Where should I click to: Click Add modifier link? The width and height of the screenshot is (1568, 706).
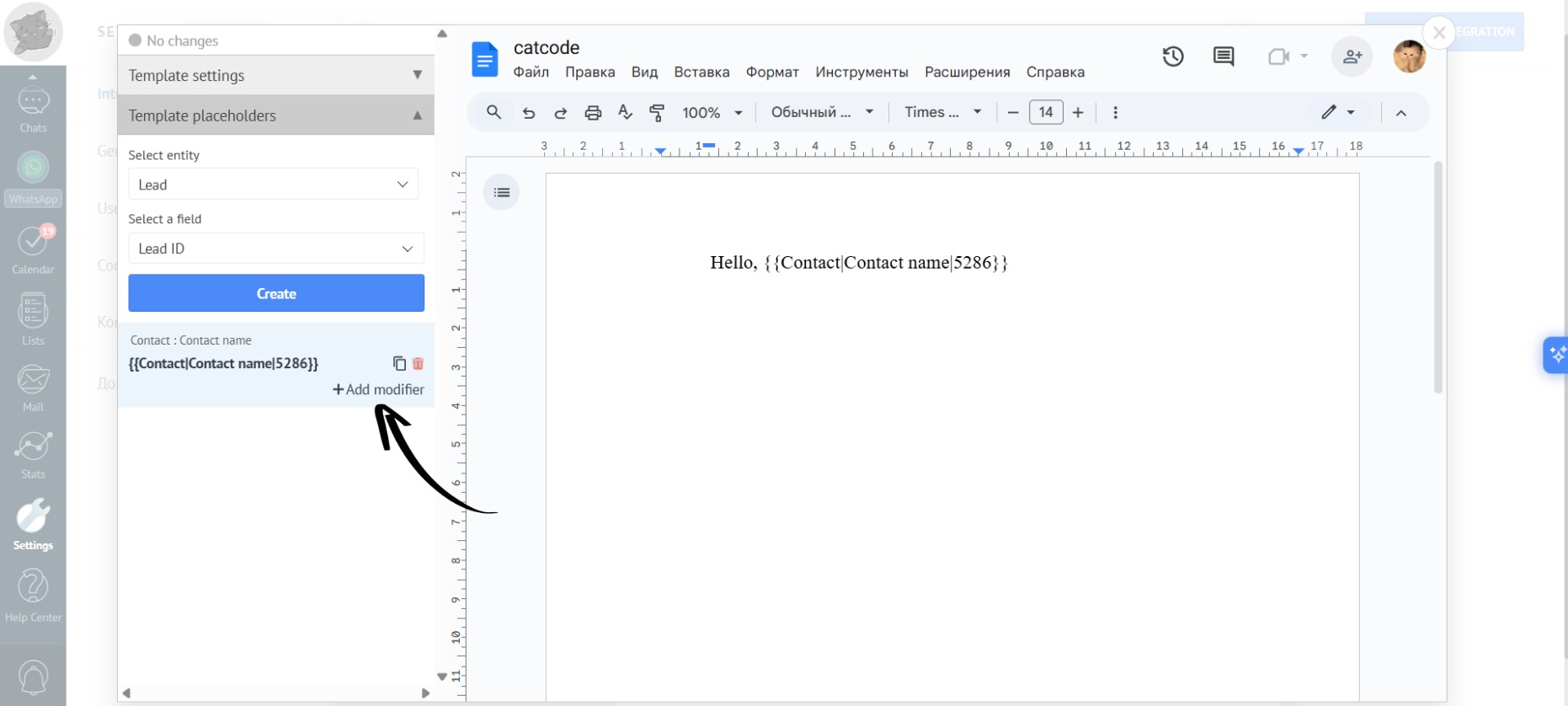click(x=378, y=389)
